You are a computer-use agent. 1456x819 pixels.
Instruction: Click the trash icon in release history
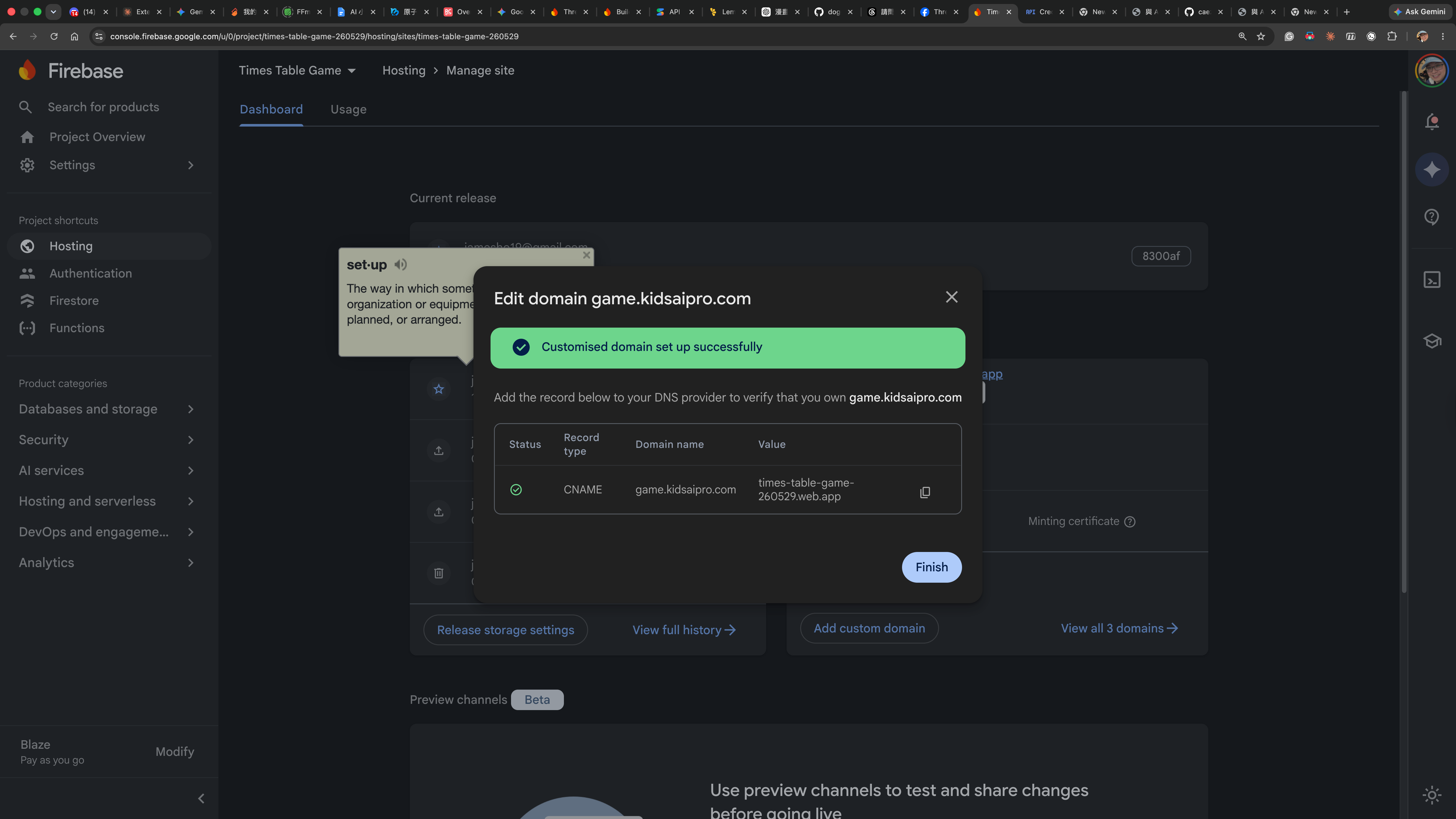click(439, 573)
